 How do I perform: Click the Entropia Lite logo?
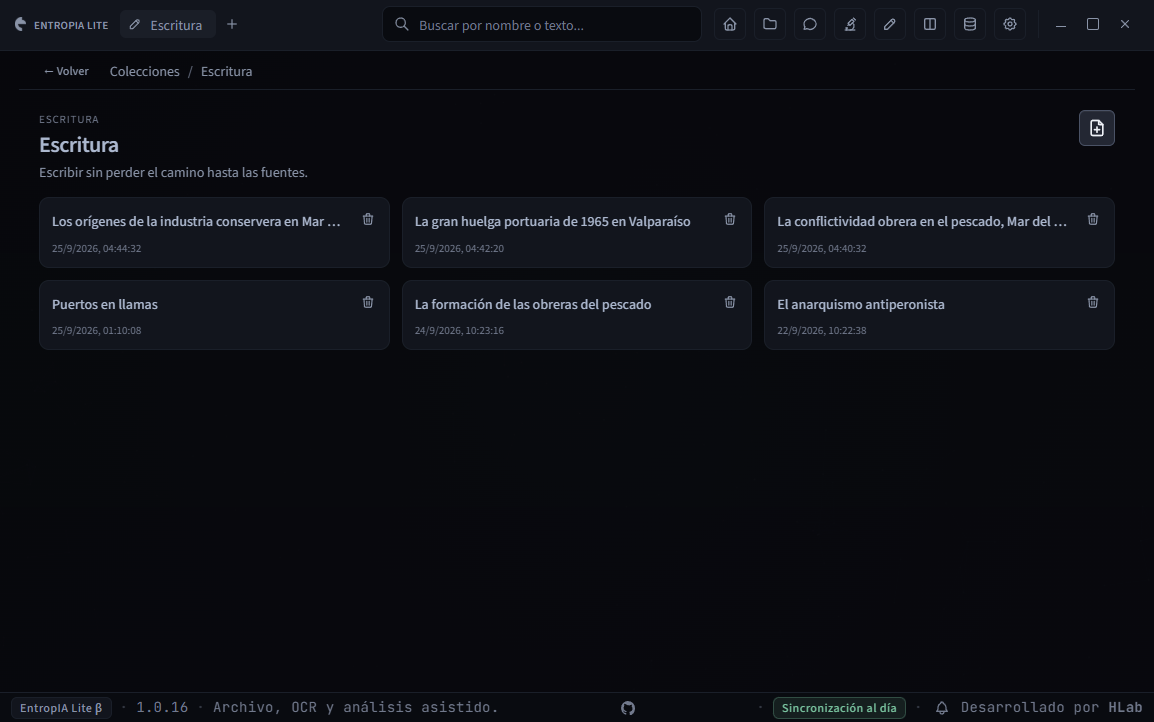(x=61, y=24)
